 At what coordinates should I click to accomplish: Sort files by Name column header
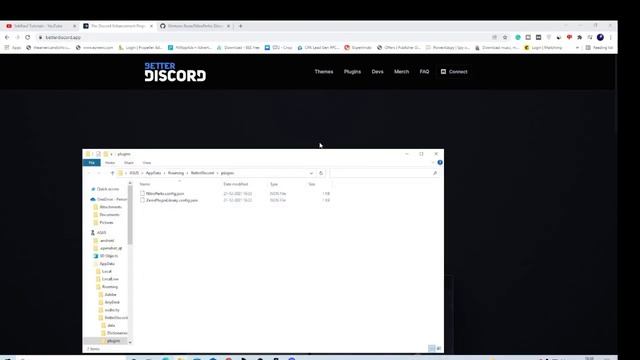pos(145,184)
